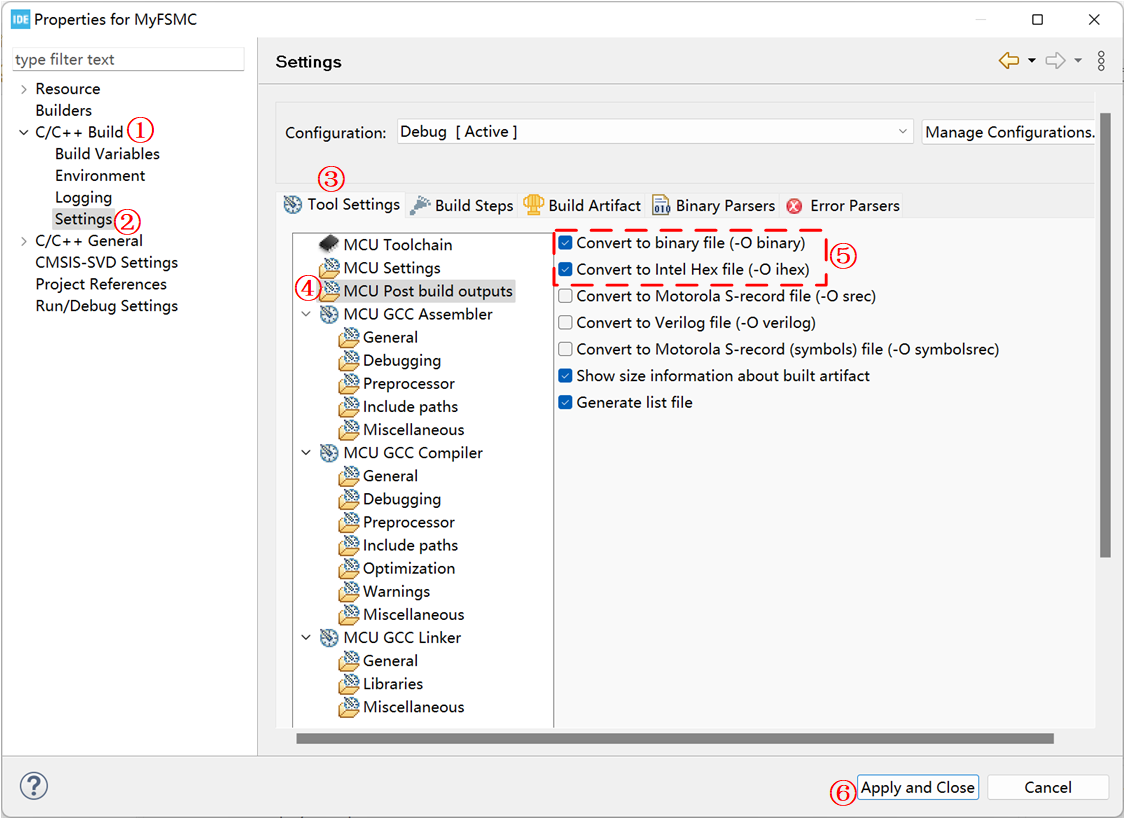Open the three-dot view menu icon
The image size is (1125, 822).
coord(1101,61)
